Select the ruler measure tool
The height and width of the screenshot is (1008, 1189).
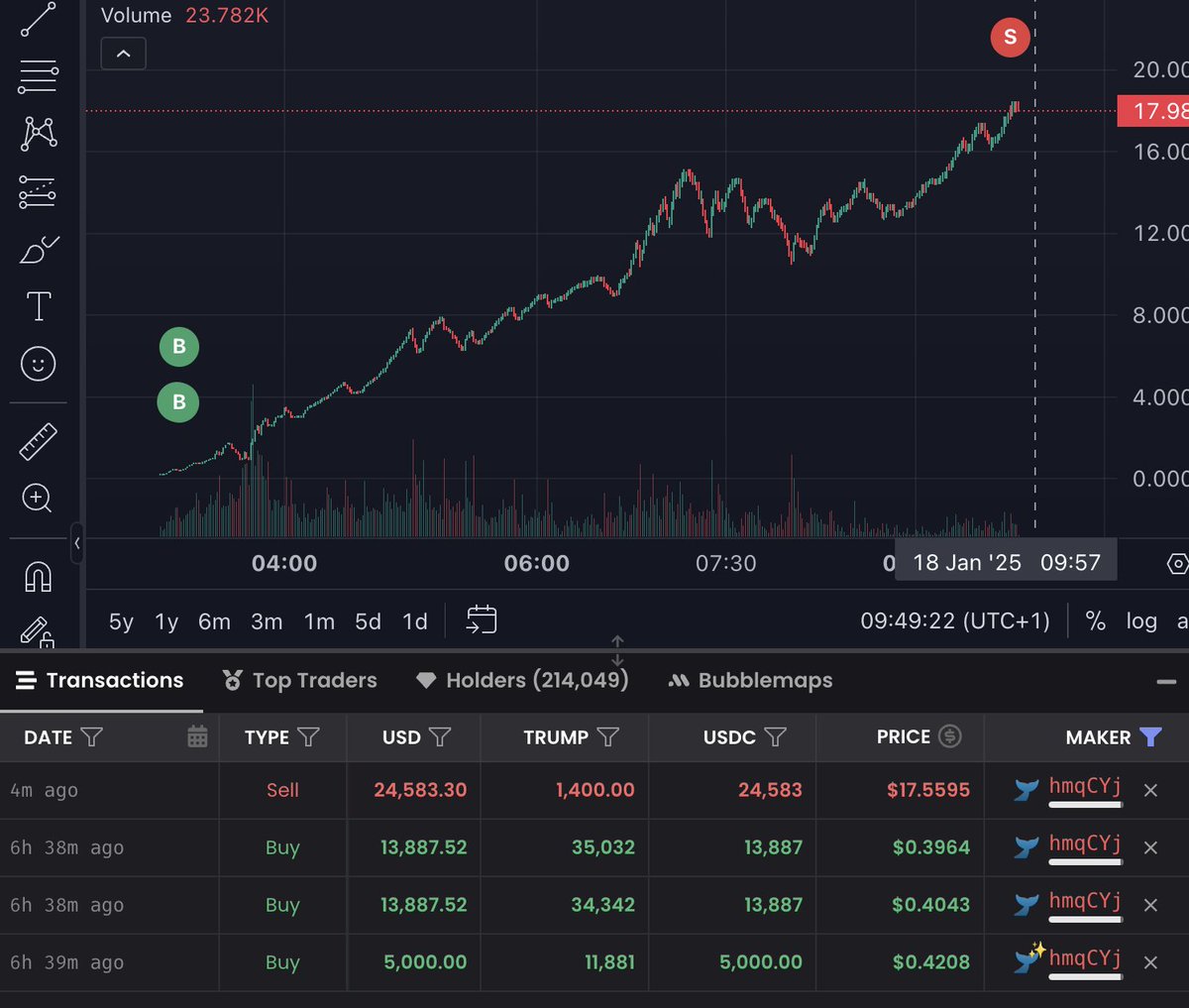(x=38, y=441)
